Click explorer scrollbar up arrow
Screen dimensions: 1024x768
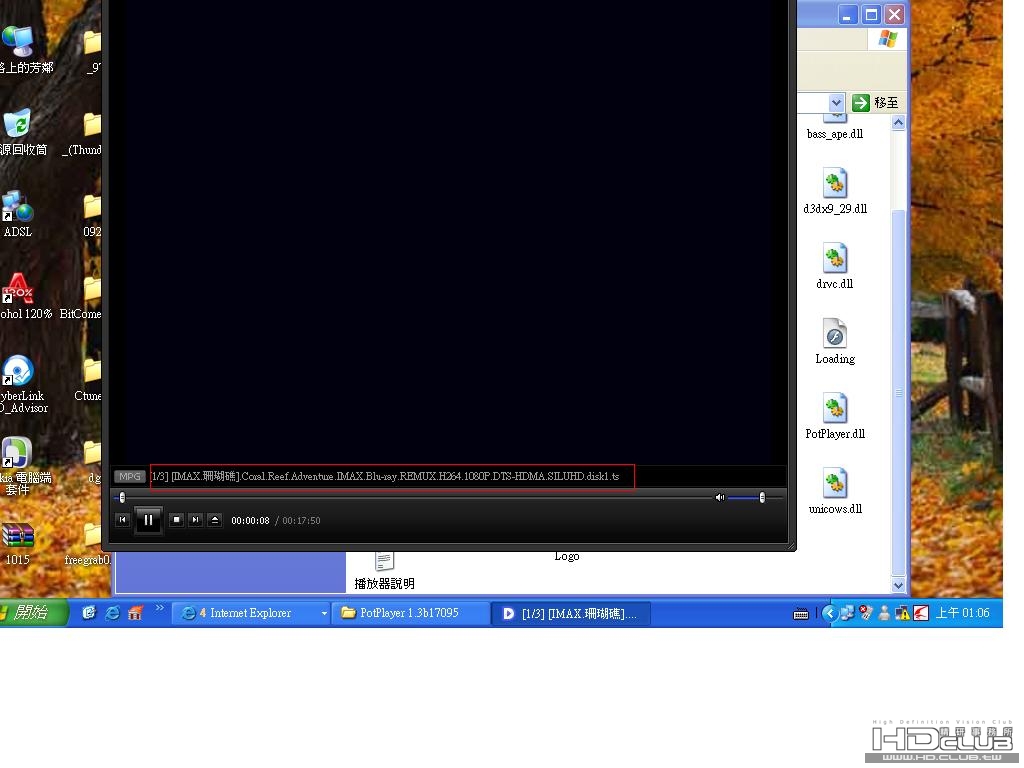tap(899, 123)
